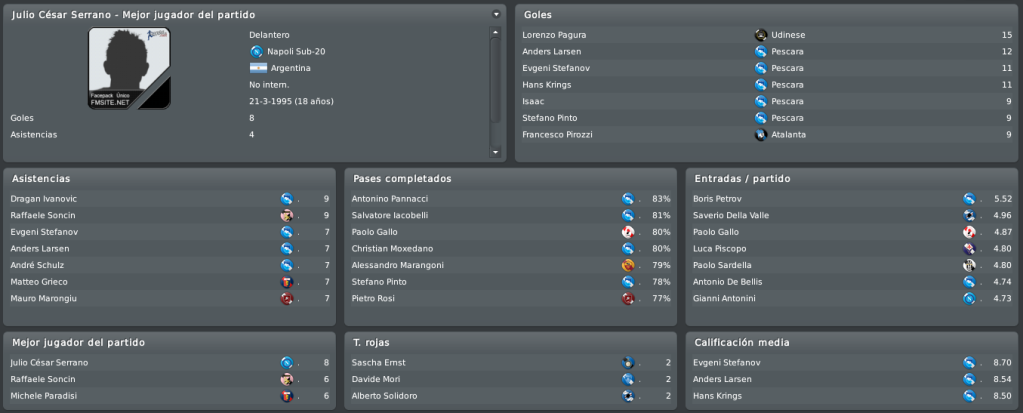
Task: Click scroll up arrow in player info panel
Action: click(496, 32)
